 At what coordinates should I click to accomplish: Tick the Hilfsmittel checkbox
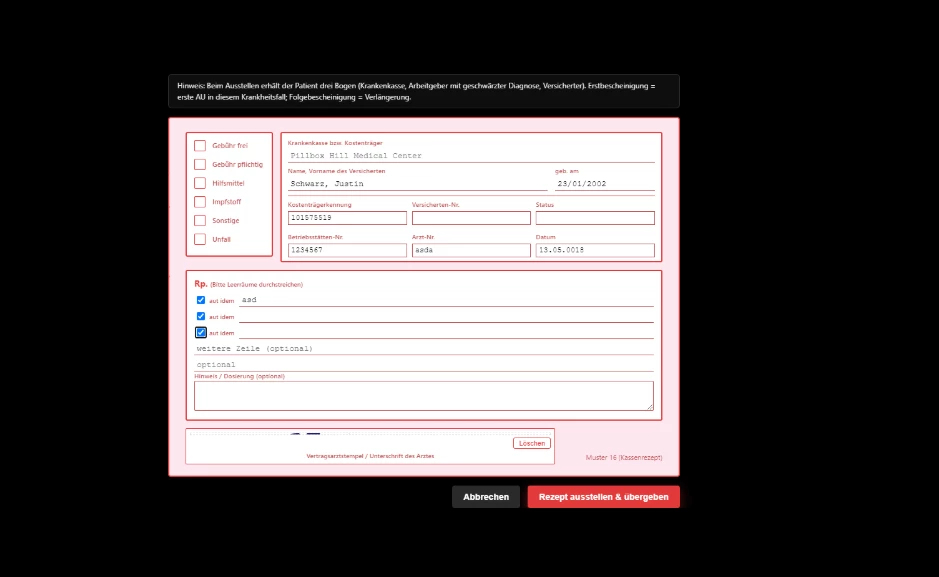point(200,183)
